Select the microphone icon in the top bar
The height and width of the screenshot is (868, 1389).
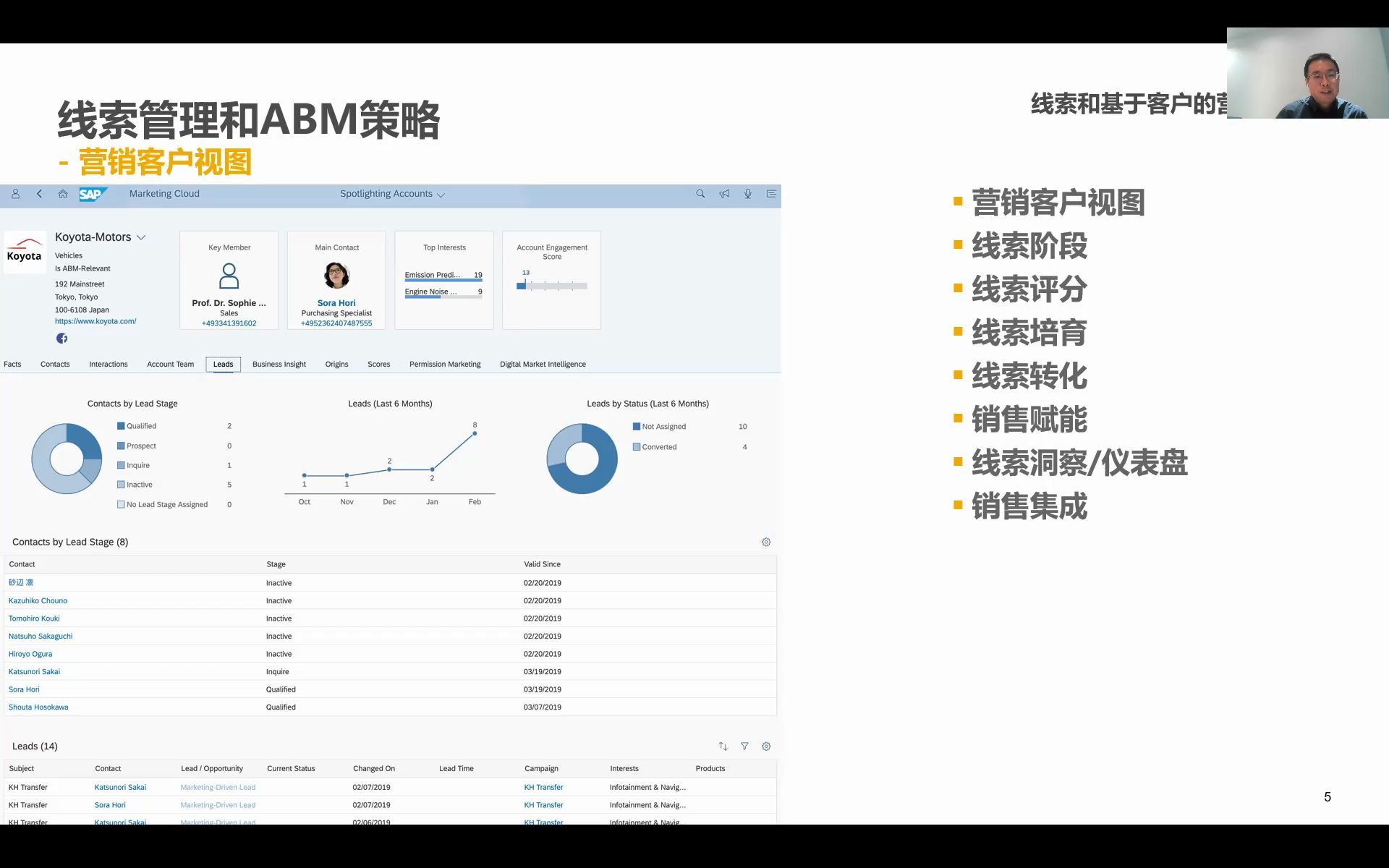(747, 194)
